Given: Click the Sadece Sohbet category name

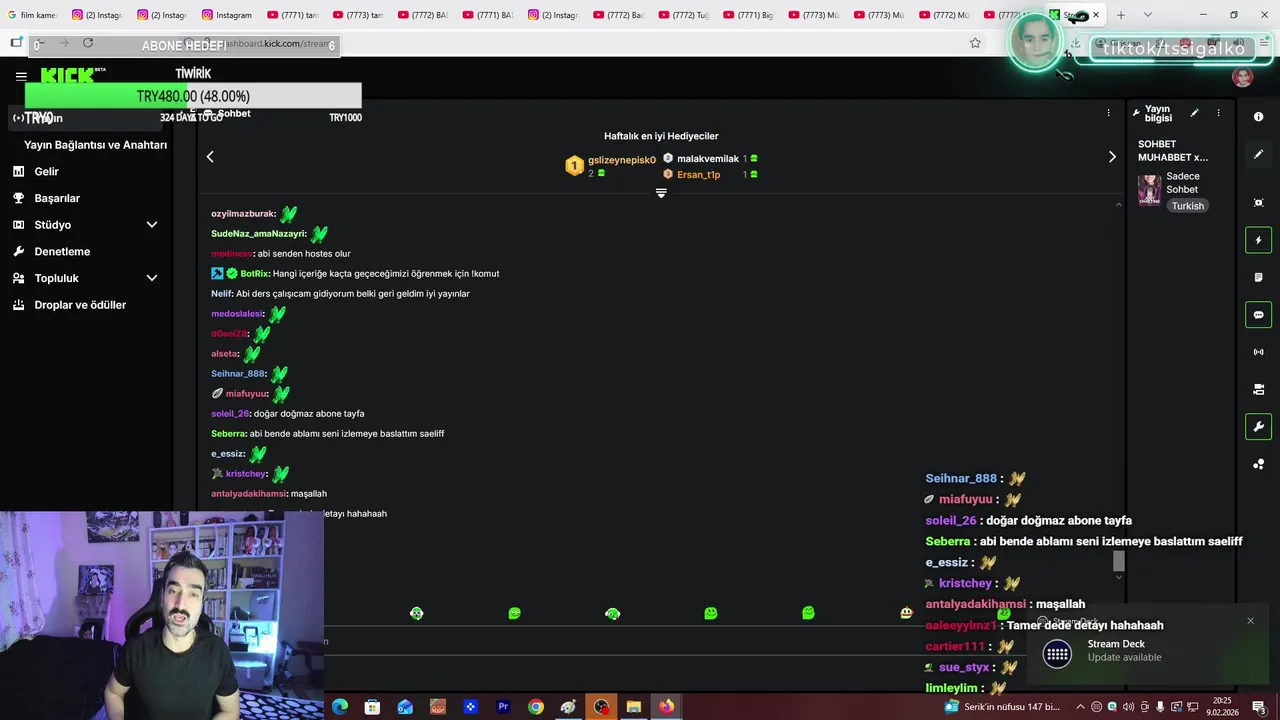Looking at the screenshot, I should point(1183,183).
